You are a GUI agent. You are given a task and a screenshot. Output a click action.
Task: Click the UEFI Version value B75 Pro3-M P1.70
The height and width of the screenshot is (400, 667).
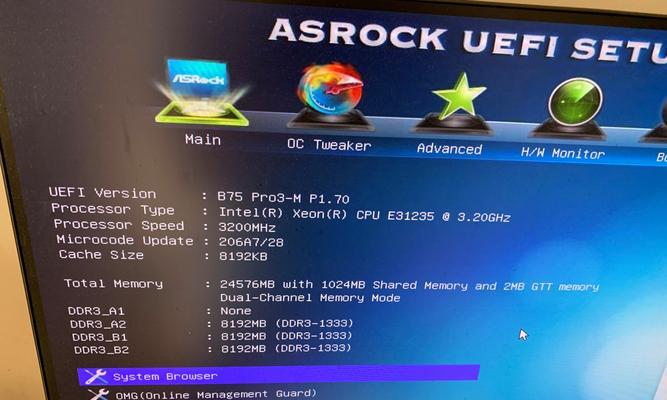(x=283, y=197)
